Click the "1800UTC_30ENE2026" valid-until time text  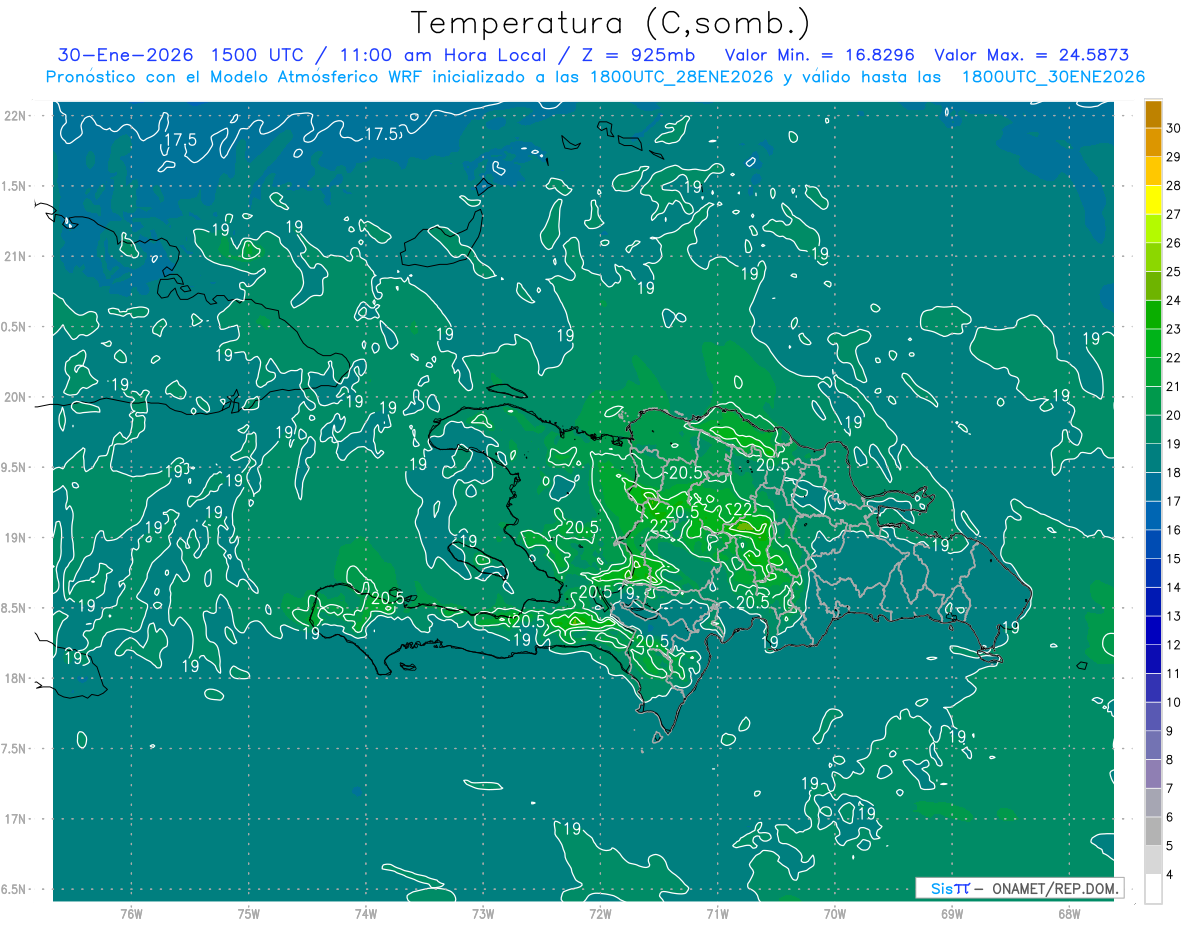tap(1053, 77)
